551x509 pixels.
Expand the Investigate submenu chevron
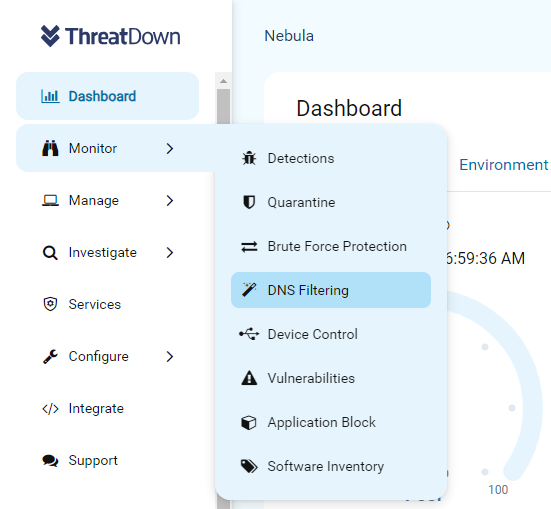170,252
